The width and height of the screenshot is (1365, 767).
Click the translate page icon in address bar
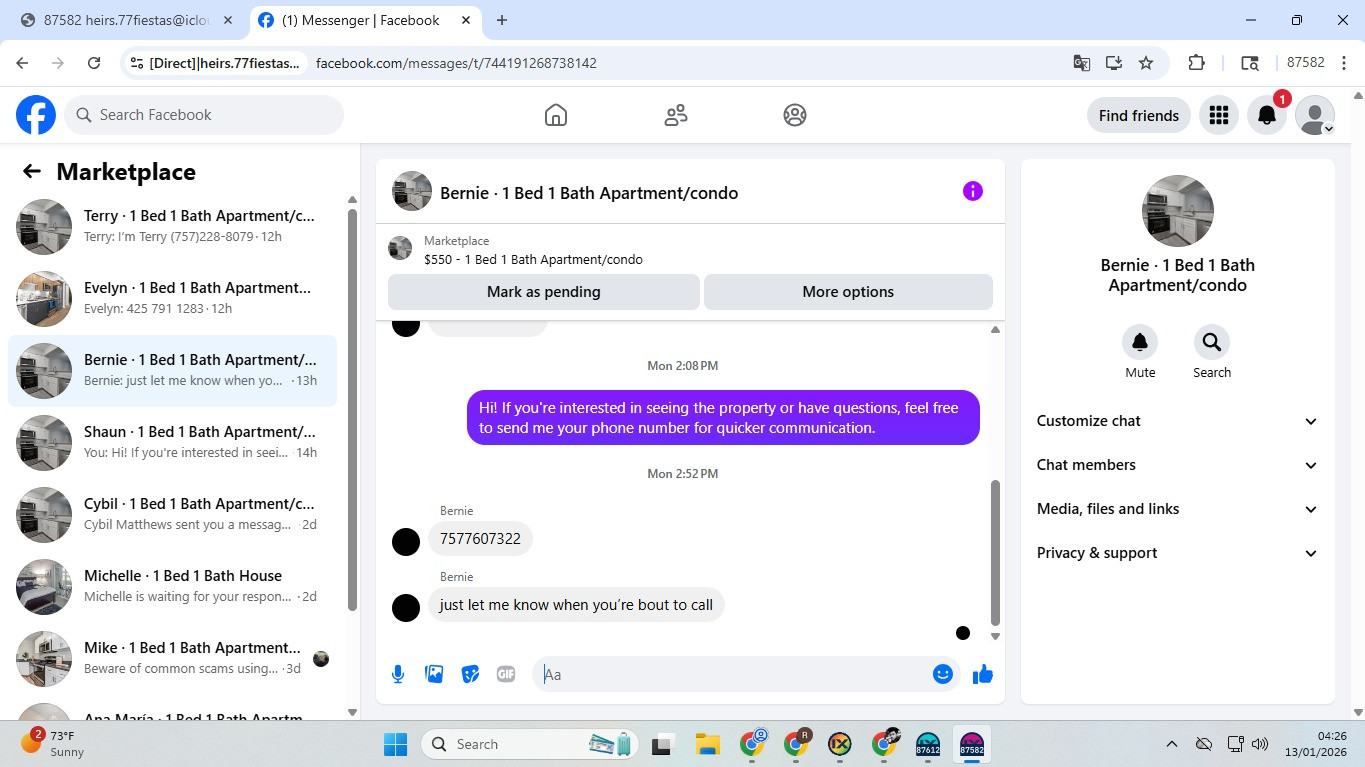(1081, 63)
